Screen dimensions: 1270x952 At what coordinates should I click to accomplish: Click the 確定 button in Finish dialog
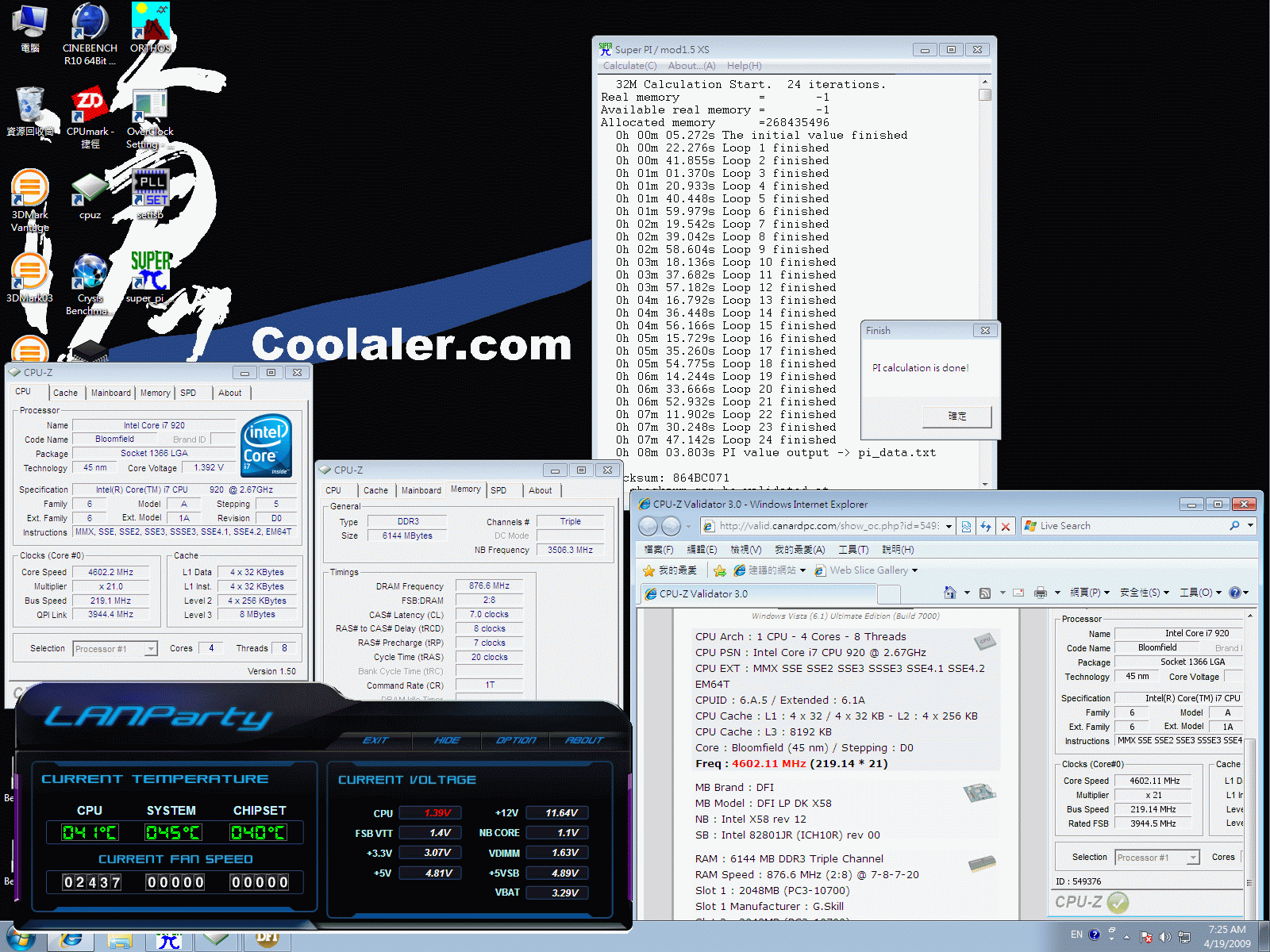957,416
